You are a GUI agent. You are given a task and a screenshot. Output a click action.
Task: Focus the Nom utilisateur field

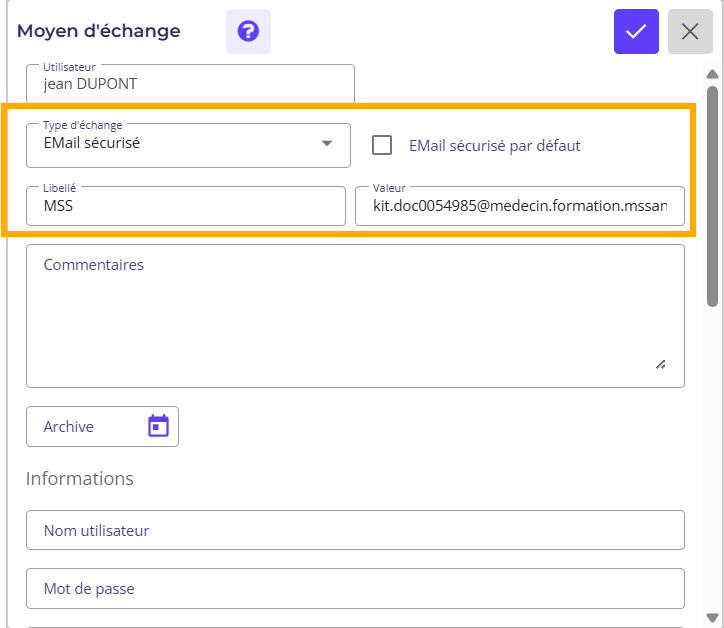(355, 530)
